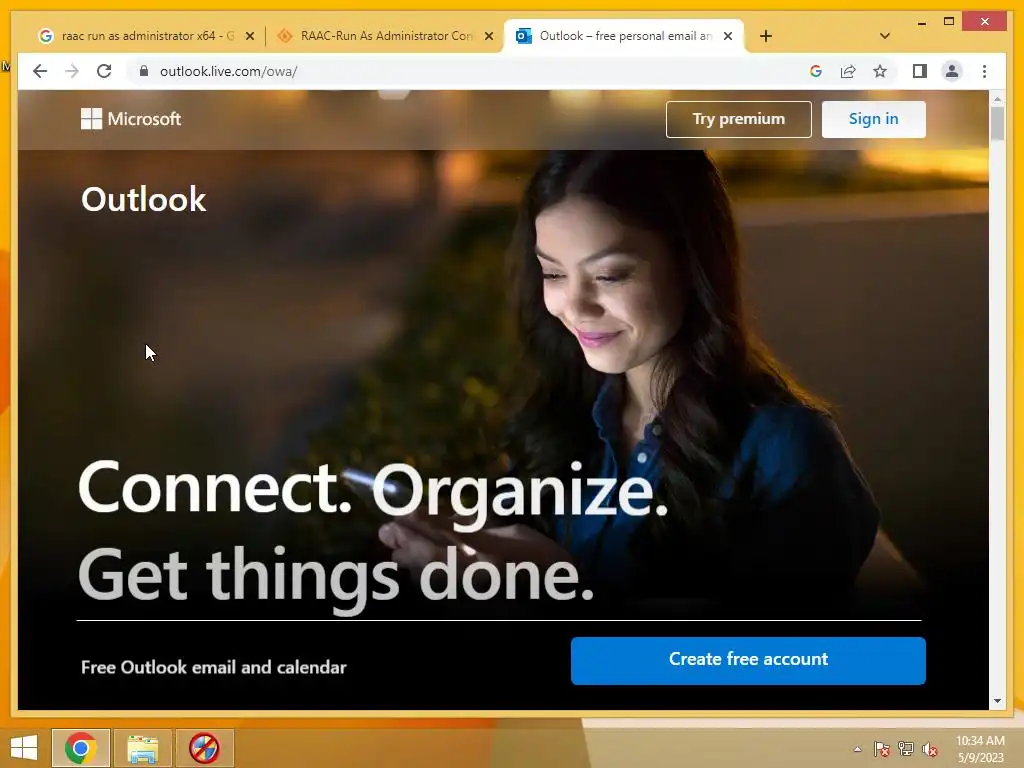Screen dimensions: 1024x768
Task: Open the Chrome side panel
Action: point(920,71)
